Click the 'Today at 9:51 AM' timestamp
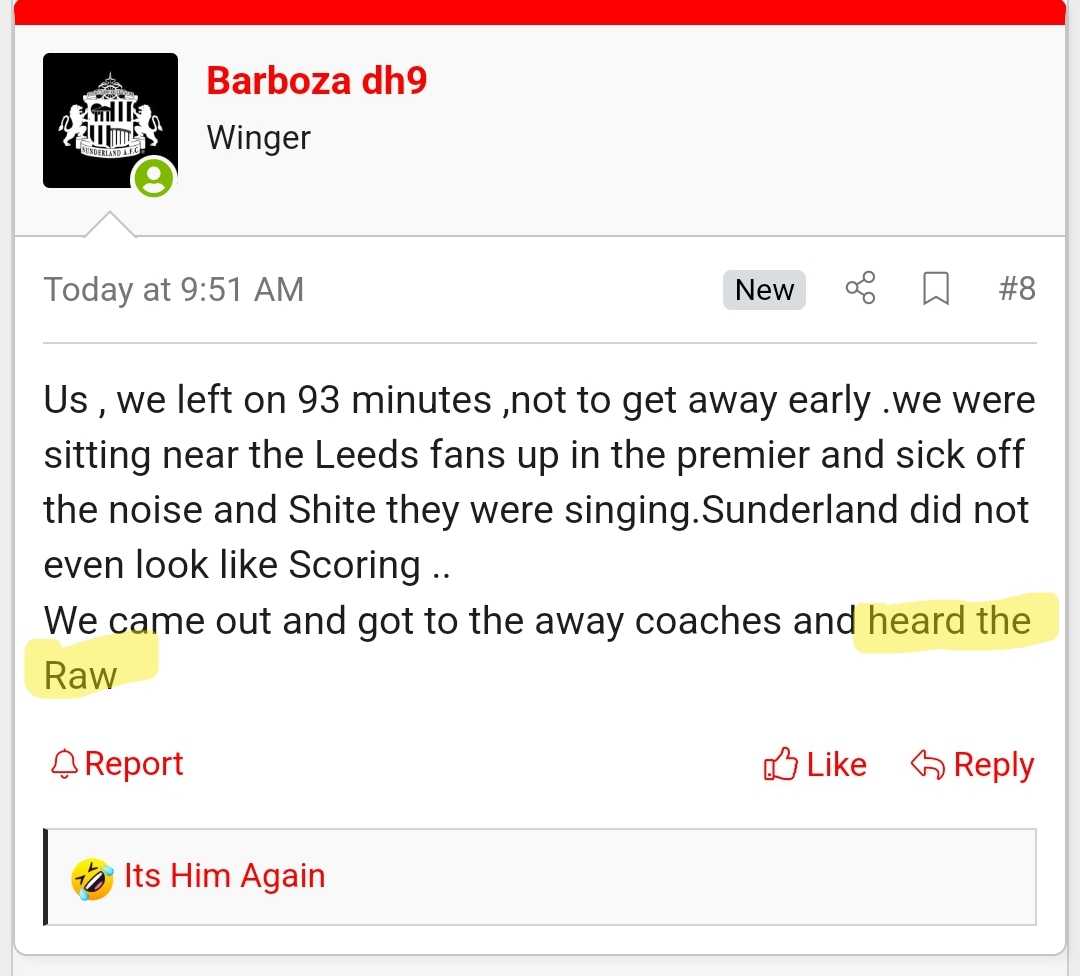 (174, 289)
